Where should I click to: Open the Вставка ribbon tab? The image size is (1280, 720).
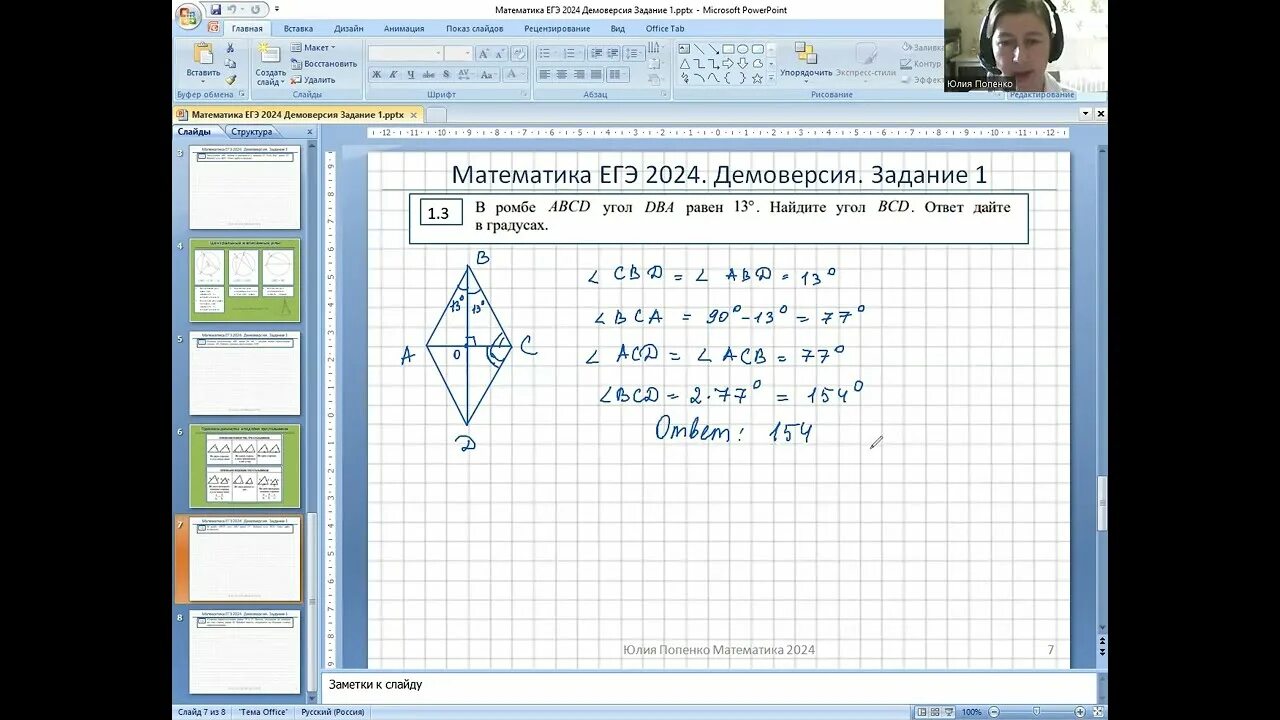click(298, 29)
